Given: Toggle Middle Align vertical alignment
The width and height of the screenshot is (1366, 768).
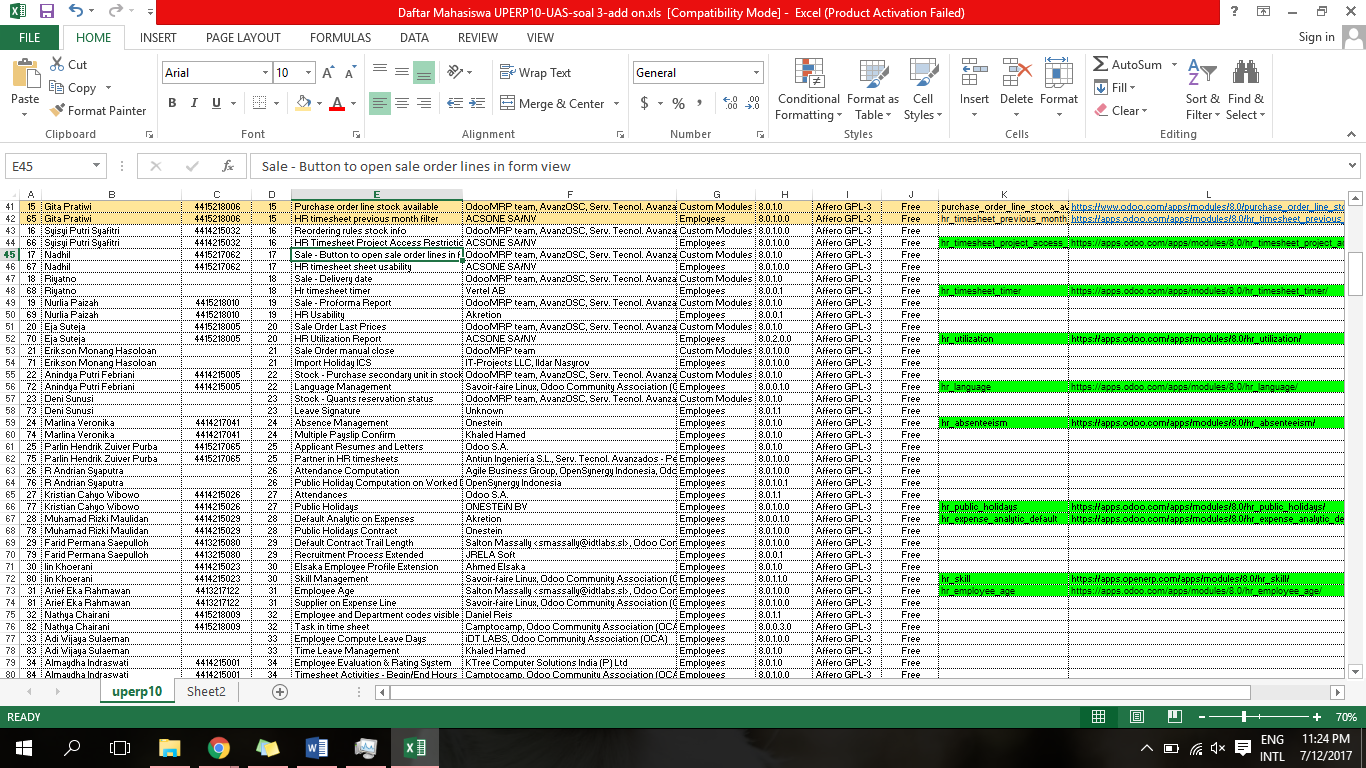Looking at the screenshot, I should pyautogui.click(x=401, y=72).
